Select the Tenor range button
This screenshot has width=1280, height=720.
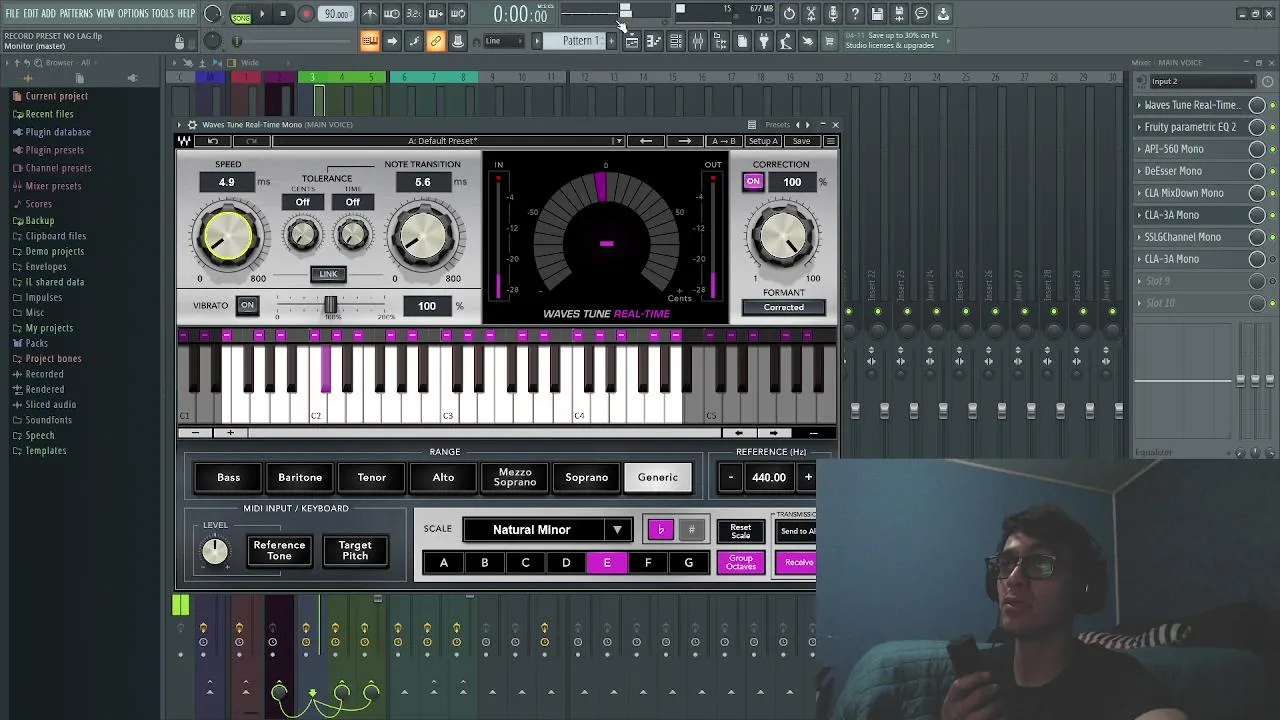point(372,478)
